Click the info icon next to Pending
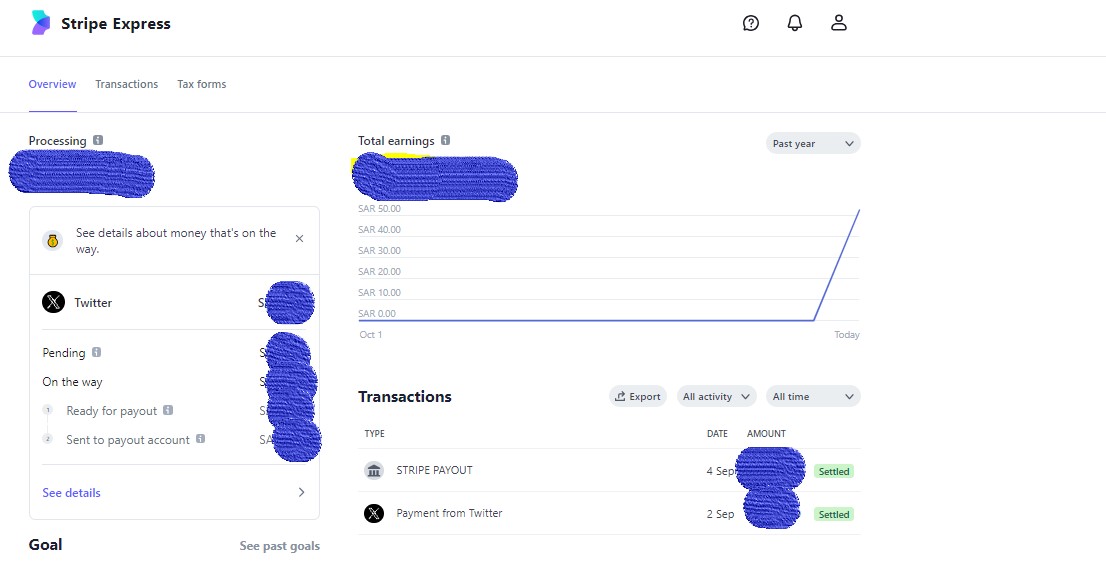The height and width of the screenshot is (561, 1106). click(97, 352)
